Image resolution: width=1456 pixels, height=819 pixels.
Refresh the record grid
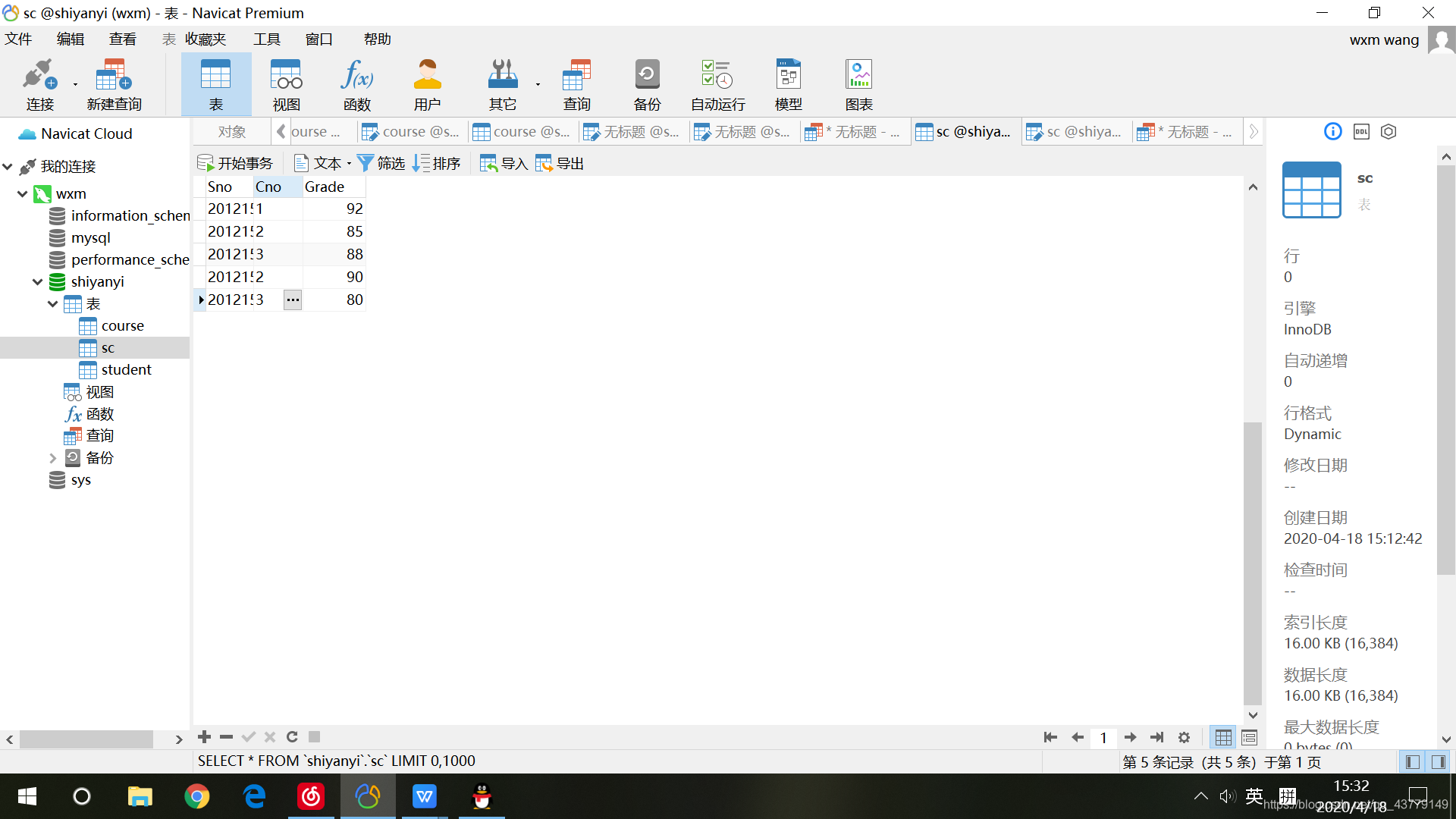point(292,736)
